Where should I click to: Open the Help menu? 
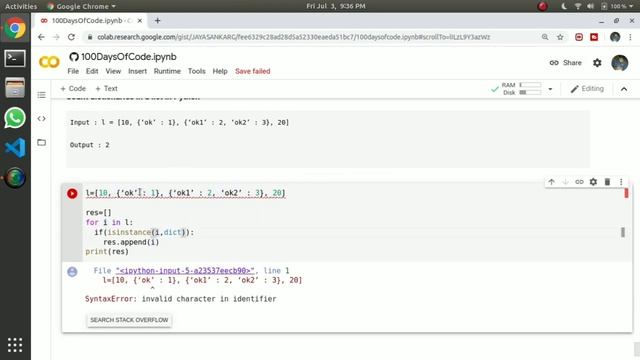(220, 71)
